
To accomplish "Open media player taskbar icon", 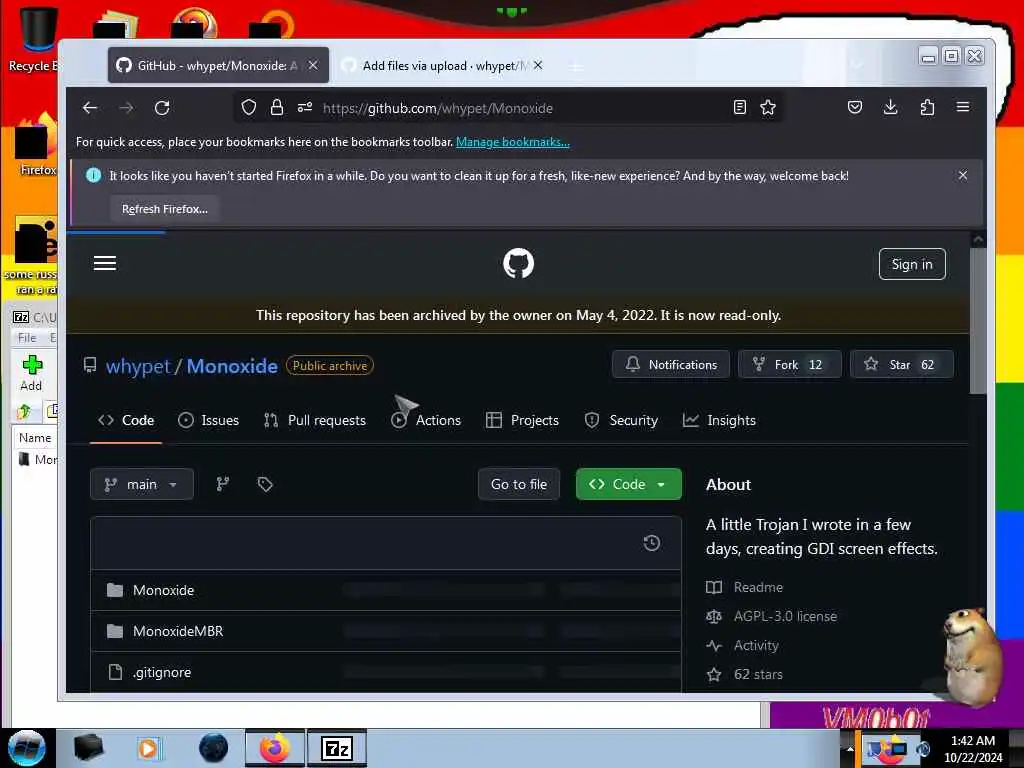I will pyautogui.click(x=148, y=748).
